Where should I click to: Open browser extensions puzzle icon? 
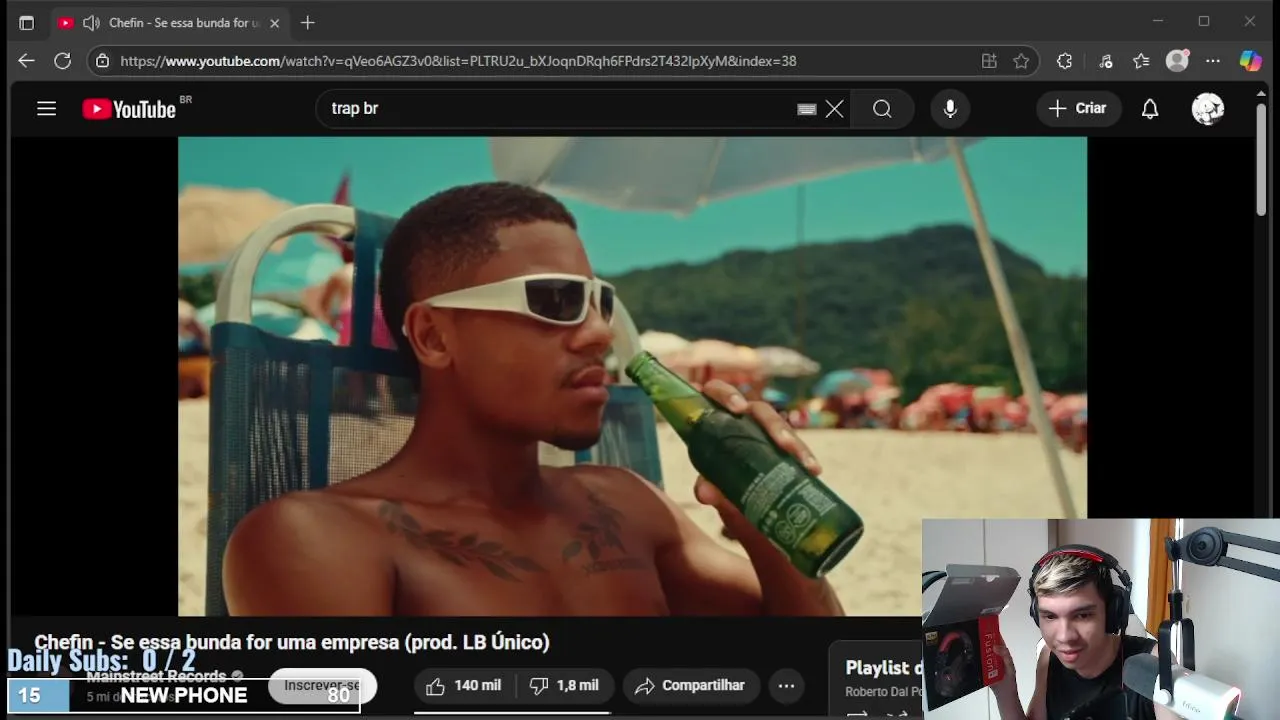click(1065, 61)
